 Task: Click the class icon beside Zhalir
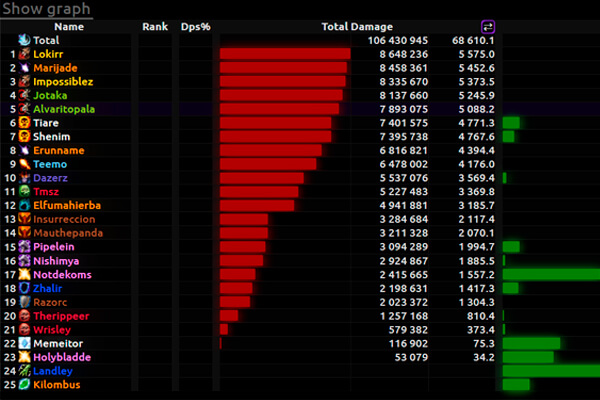24,288
